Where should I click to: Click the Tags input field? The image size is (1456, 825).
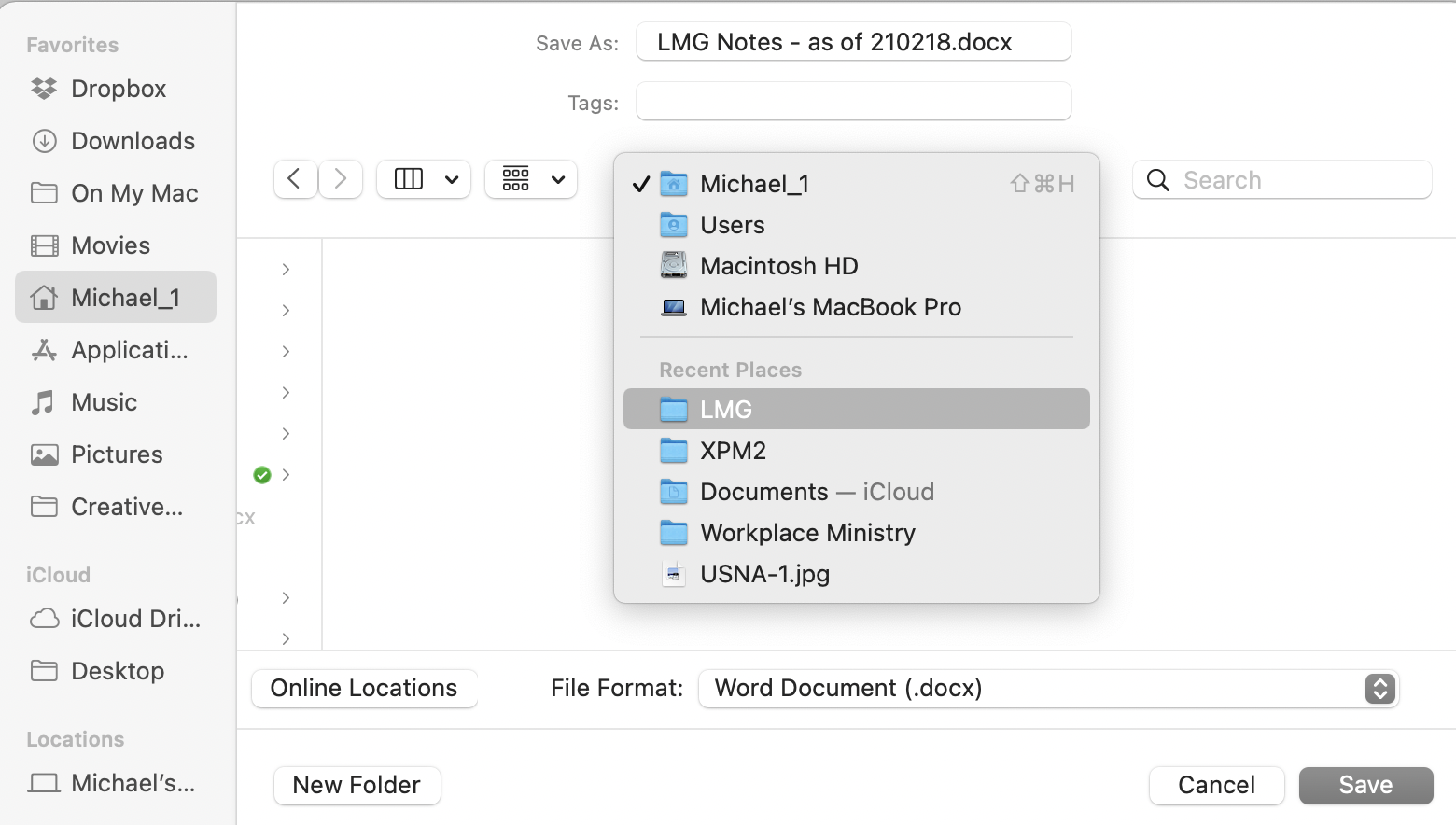coord(853,102)
